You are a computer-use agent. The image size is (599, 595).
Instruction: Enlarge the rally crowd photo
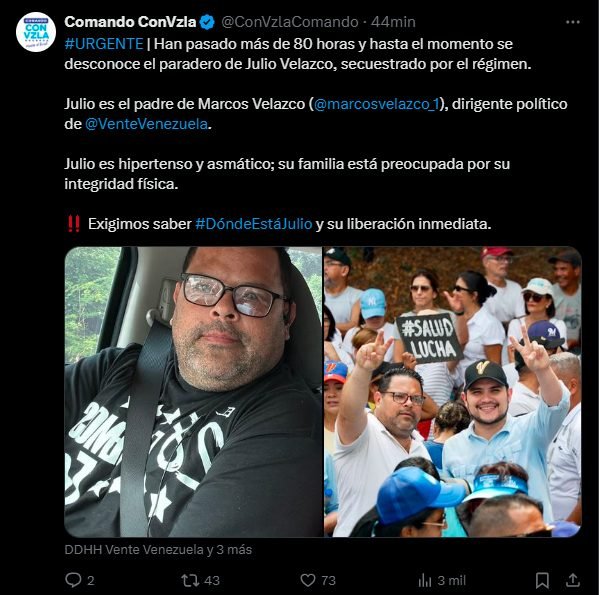[x=453, y=392]
